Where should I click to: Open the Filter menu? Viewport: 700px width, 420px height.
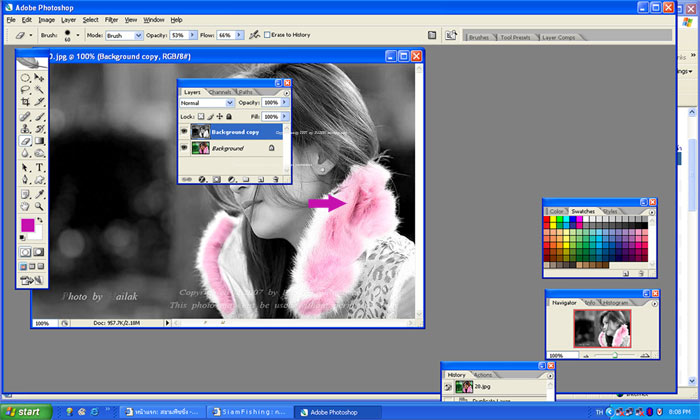pyautogui.click(x=111, y=20)
